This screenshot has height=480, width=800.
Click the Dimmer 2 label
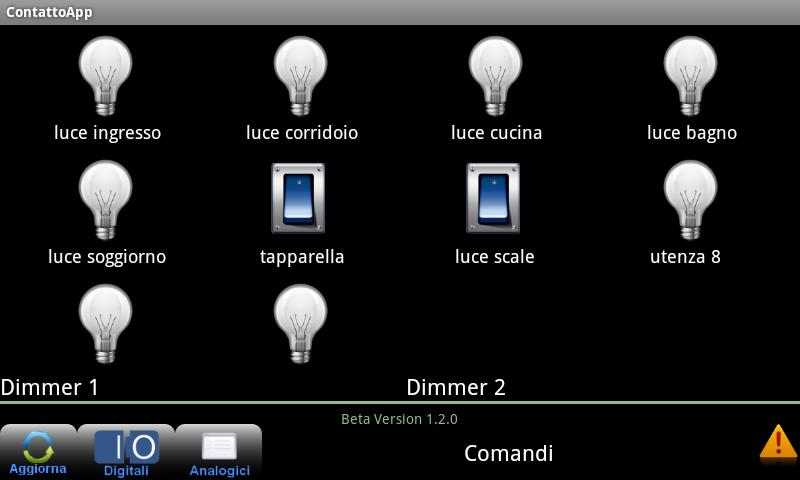[456, 388]
